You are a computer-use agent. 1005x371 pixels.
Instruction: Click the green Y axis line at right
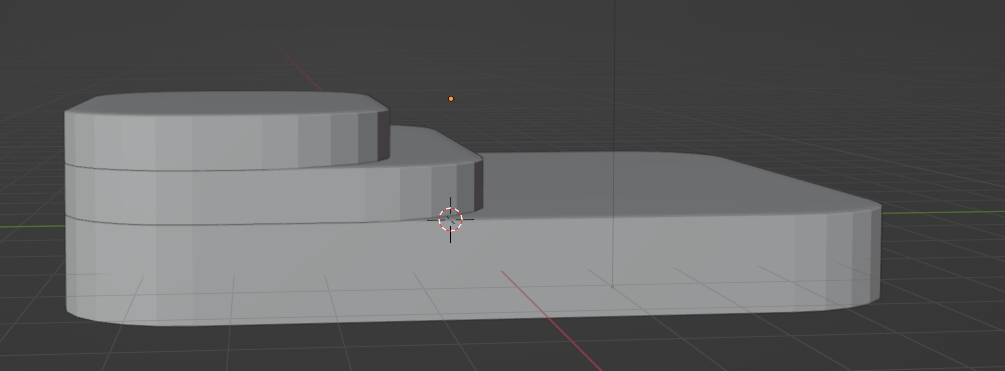pyautogui.click(x=943, y=212)
